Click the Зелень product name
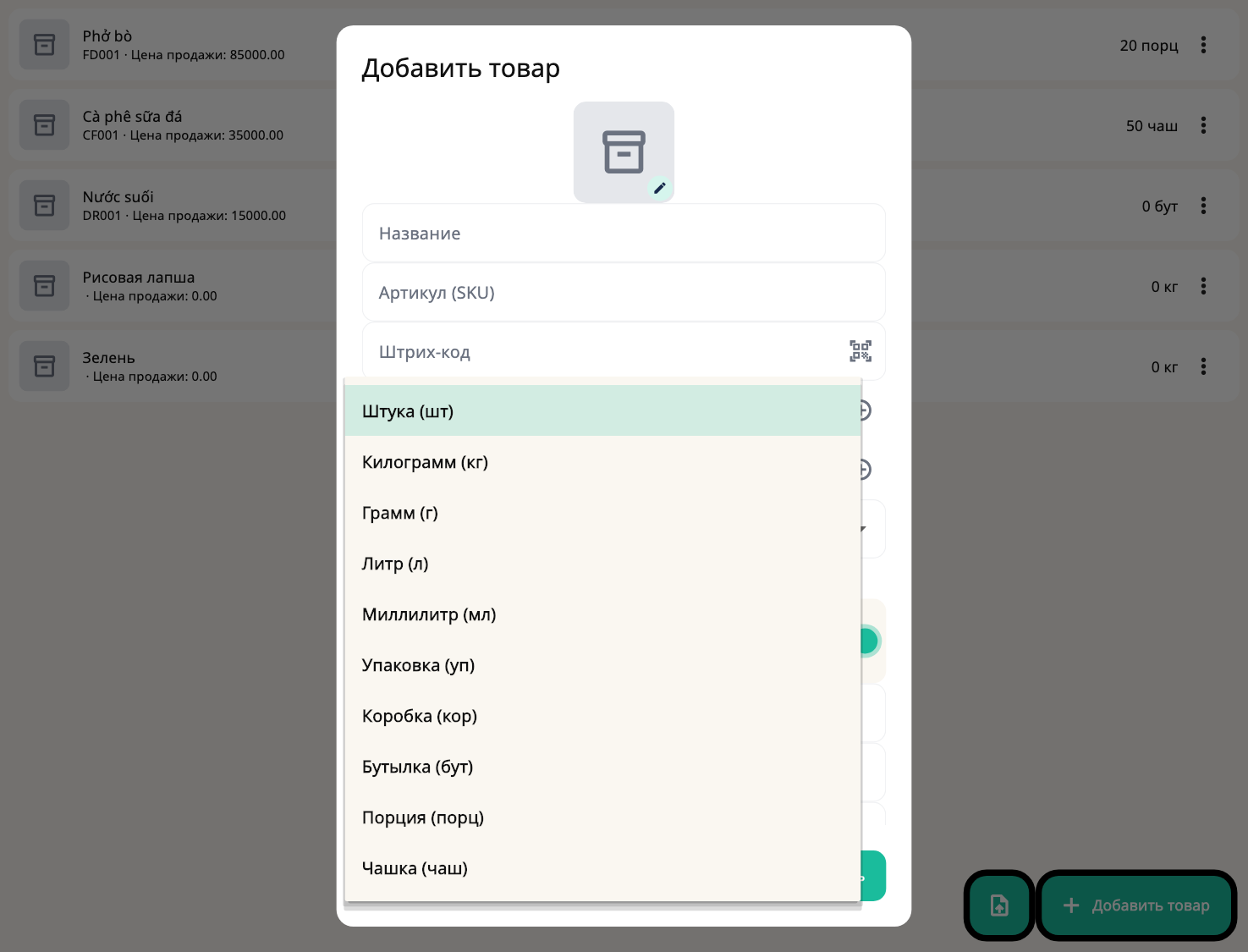The width and height of the screenshot is (1248, 952). (x=108, y=358)
